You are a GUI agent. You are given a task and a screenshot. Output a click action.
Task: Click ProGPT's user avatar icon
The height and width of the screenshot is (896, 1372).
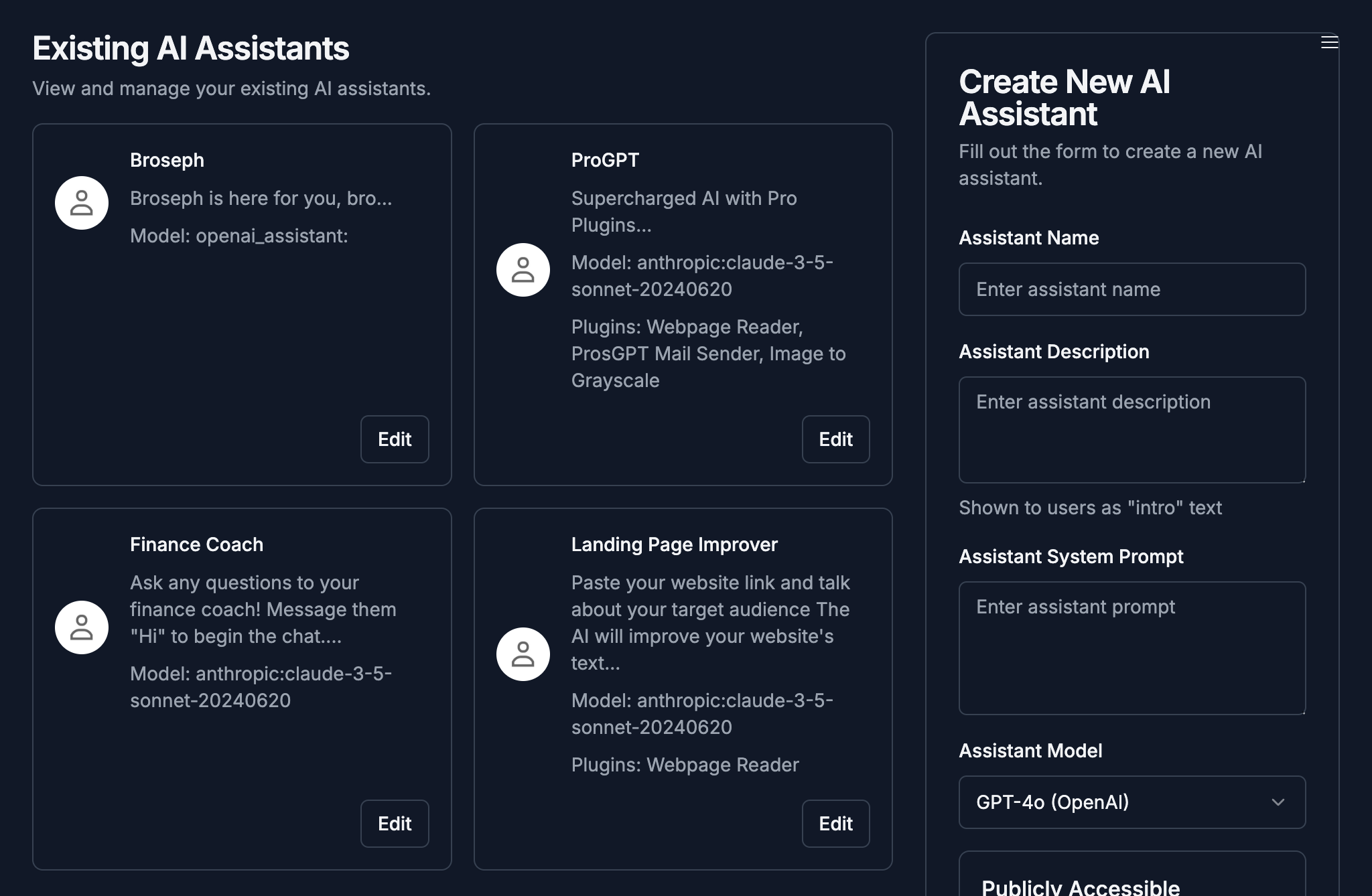point(523,270)
